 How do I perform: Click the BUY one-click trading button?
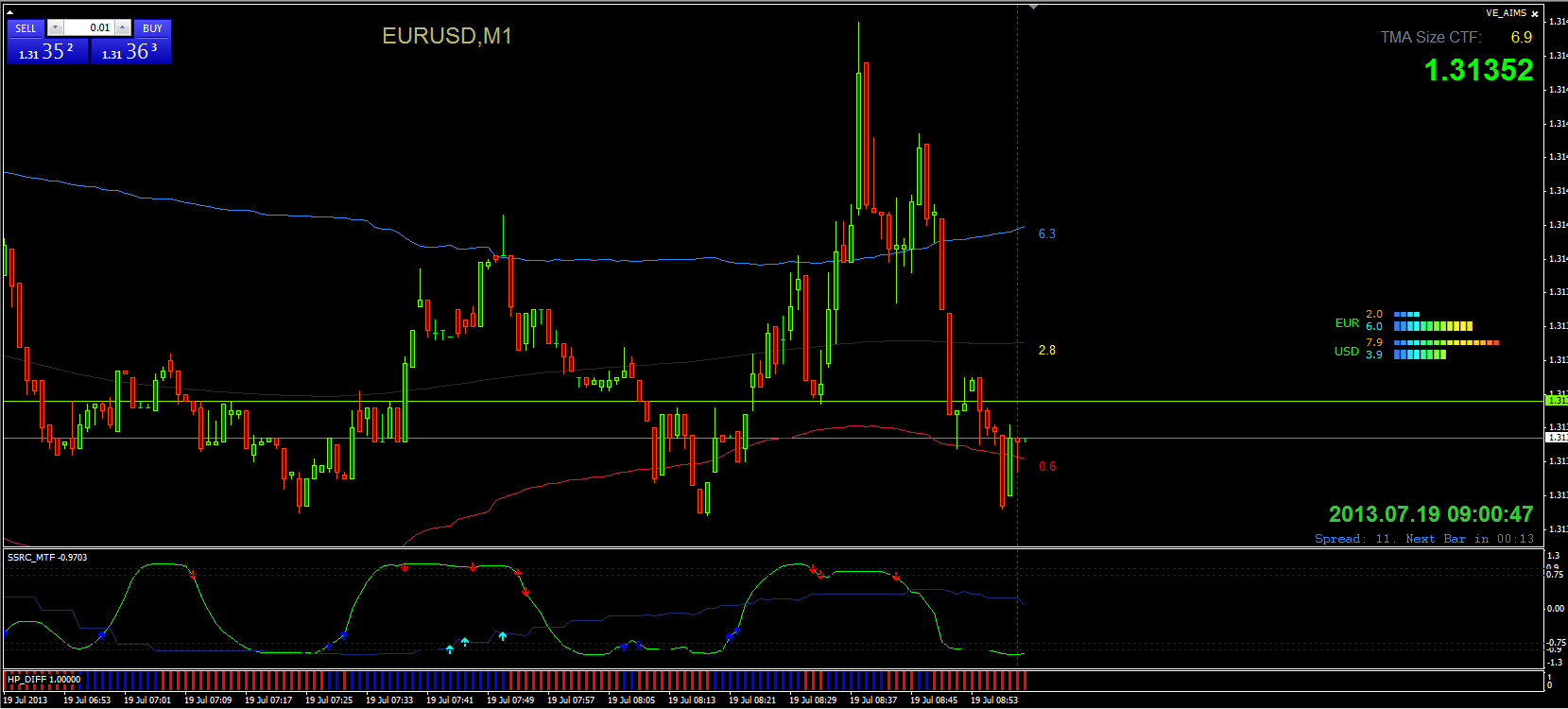tap(152, 28)
